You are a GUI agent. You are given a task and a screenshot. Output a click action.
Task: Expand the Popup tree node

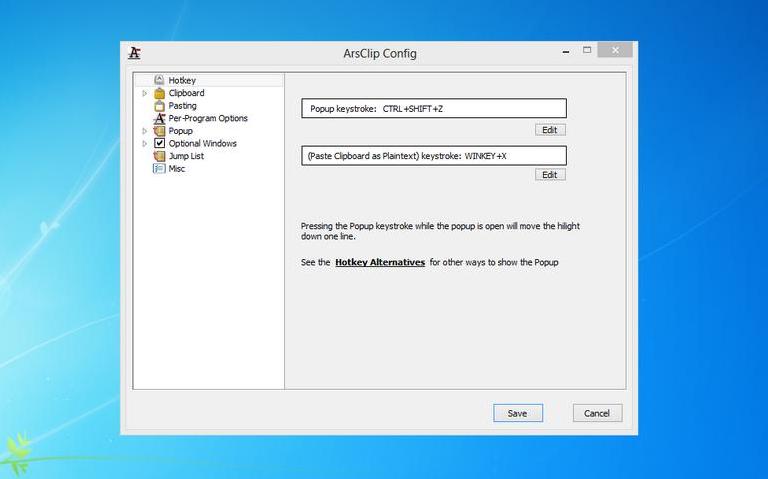[x=144, y=131]
